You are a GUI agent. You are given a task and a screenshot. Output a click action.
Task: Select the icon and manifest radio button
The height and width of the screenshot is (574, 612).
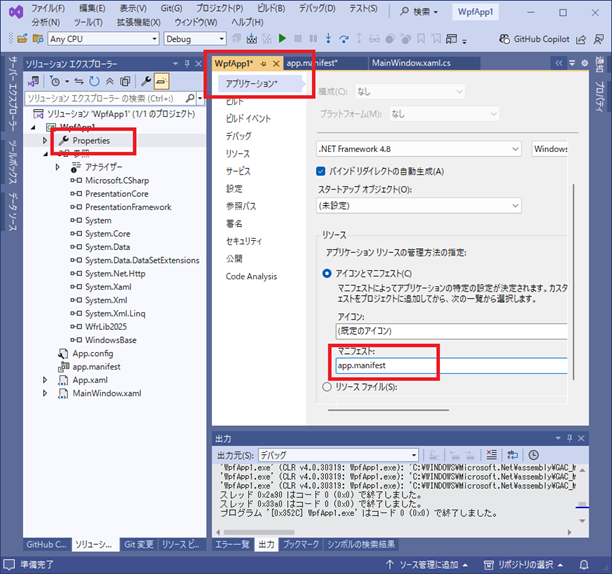(327, 274)
